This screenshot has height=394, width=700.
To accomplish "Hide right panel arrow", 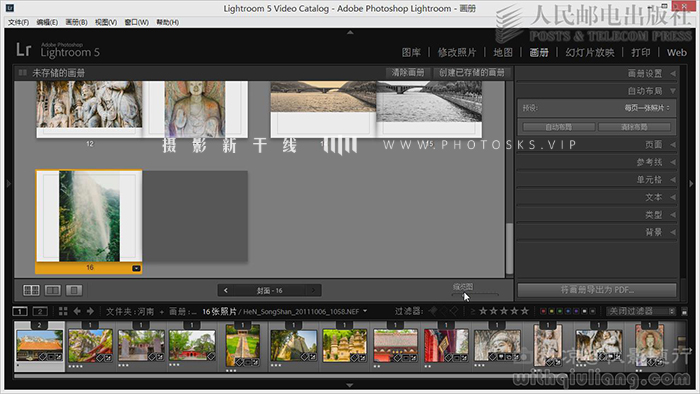I will pos(691,183).
